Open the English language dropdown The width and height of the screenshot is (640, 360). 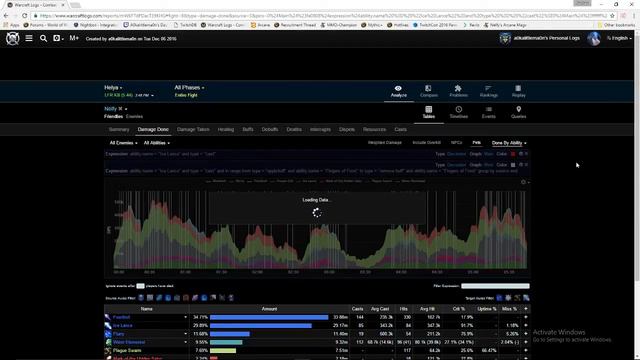(x=619, y=38)
